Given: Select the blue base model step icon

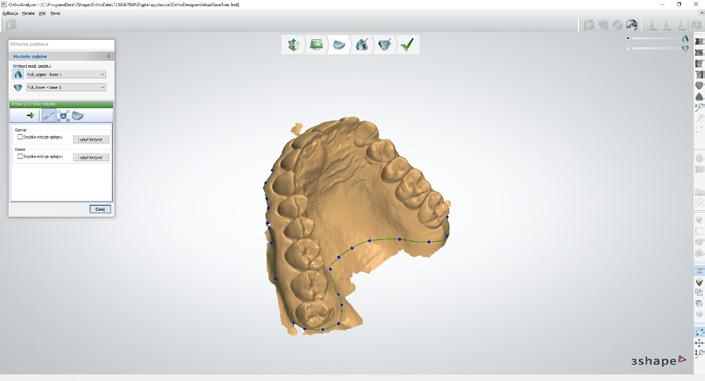Looking at the screenshot, I should [x=339, y=45].
